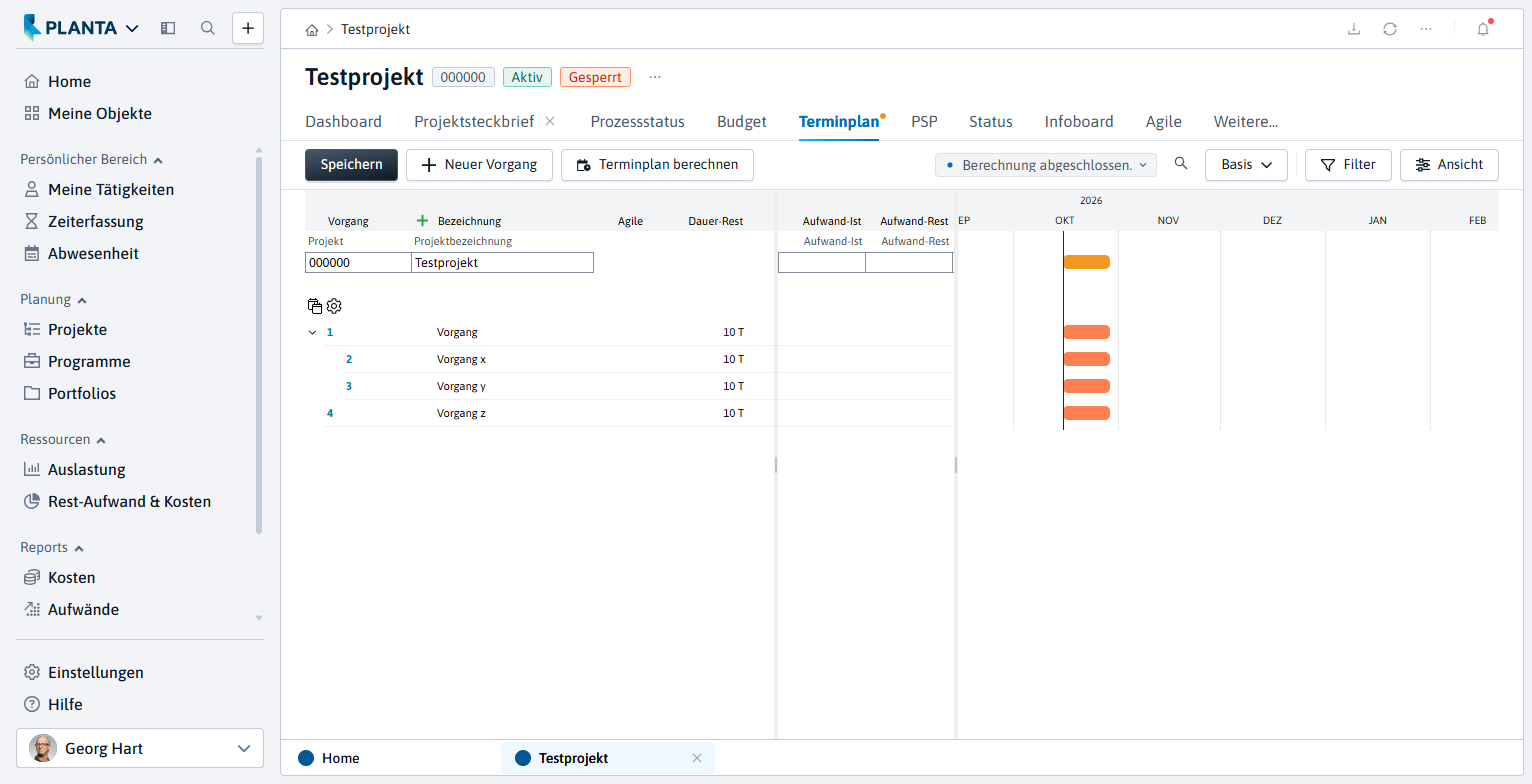Open search magnifier next to Basis
Screen dimensions: 1532x784
coord(1181,164)
